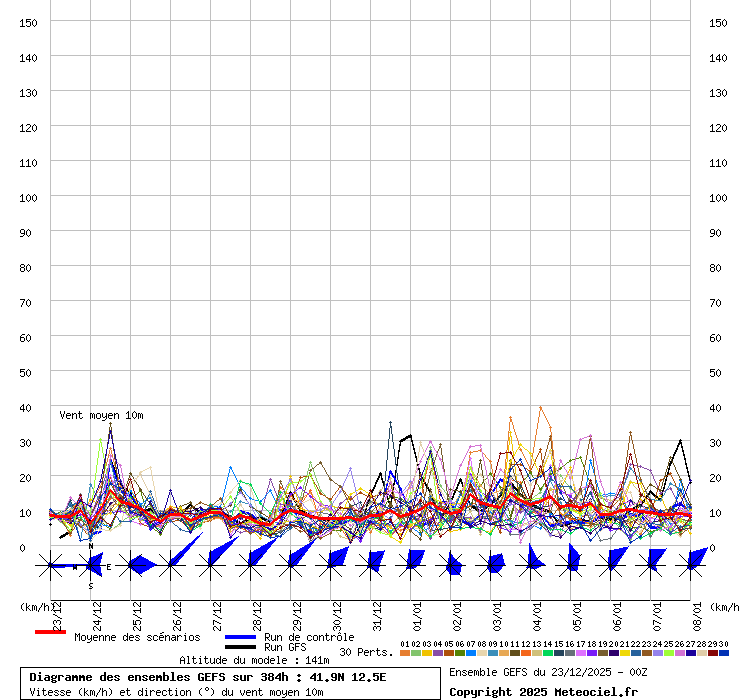Viewport: 740px width, 700px height.
Task: Click the 'Vent moyen 10m' chart label
Action: tap(101, 415)
